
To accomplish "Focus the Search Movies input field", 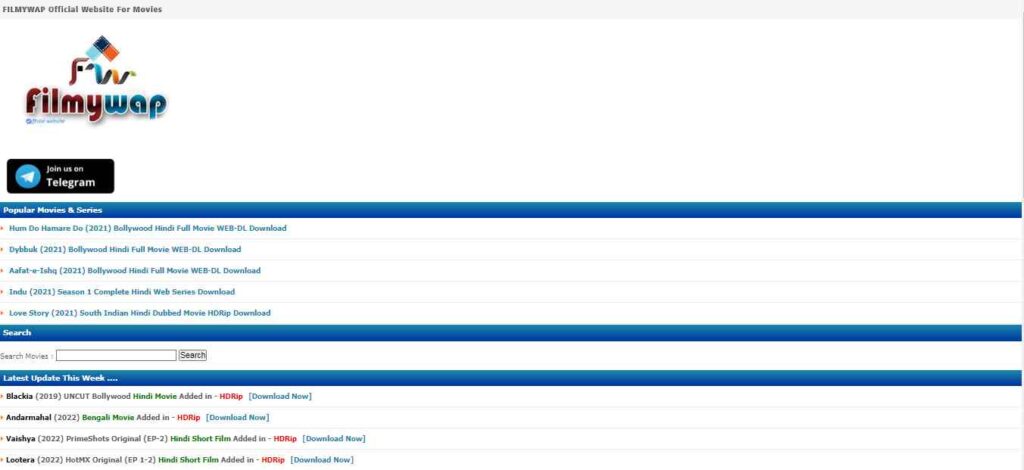I will 116,355.
